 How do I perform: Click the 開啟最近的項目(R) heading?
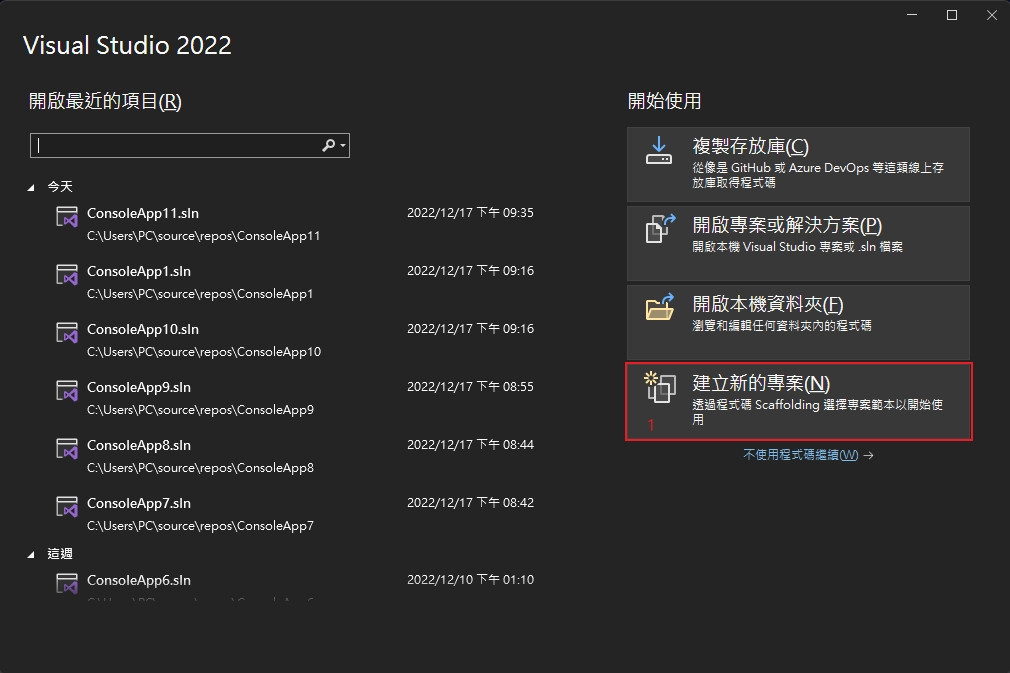coord(105,101)
